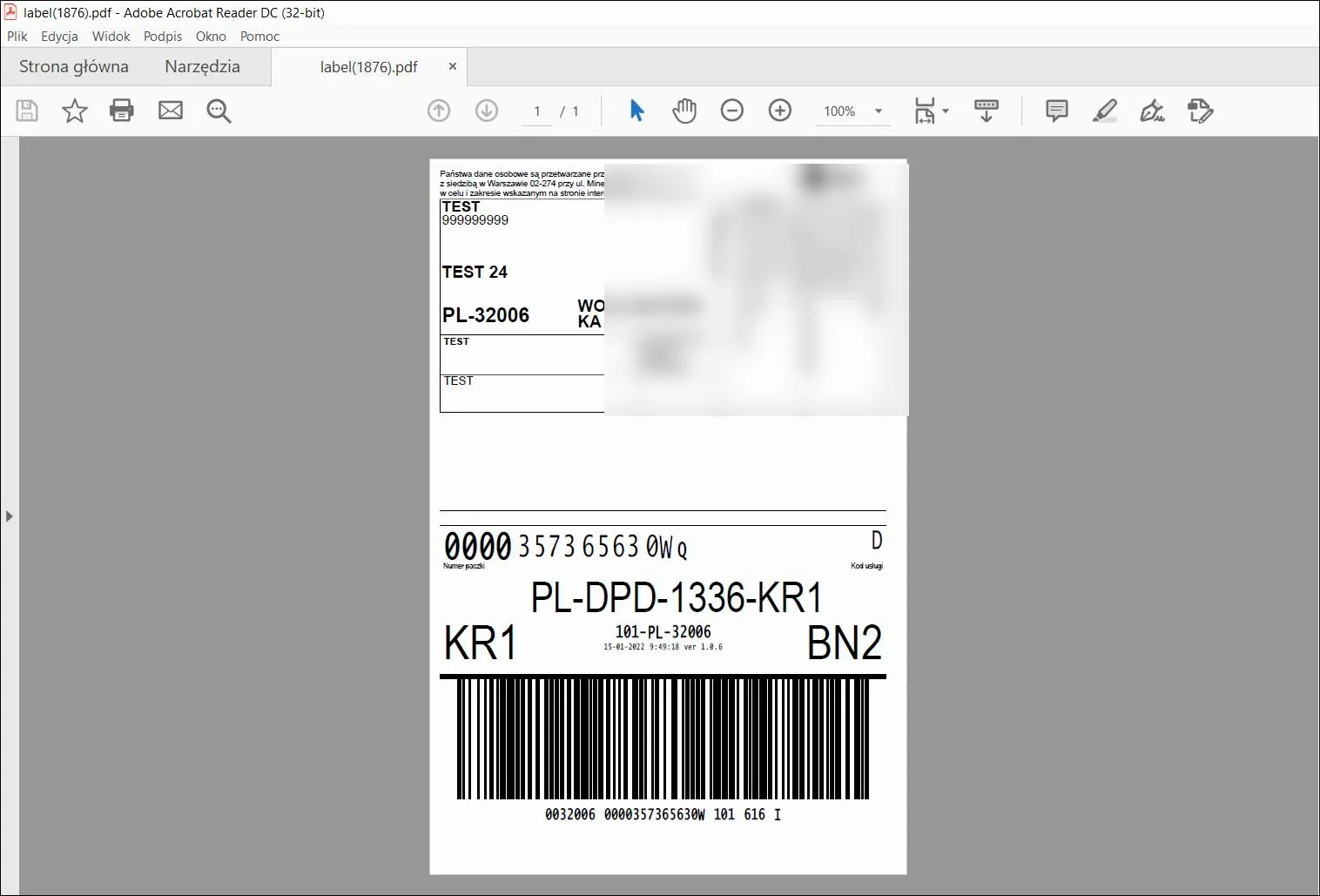Click the Save file icon
1320x896 pixels.
coord(27,111)
